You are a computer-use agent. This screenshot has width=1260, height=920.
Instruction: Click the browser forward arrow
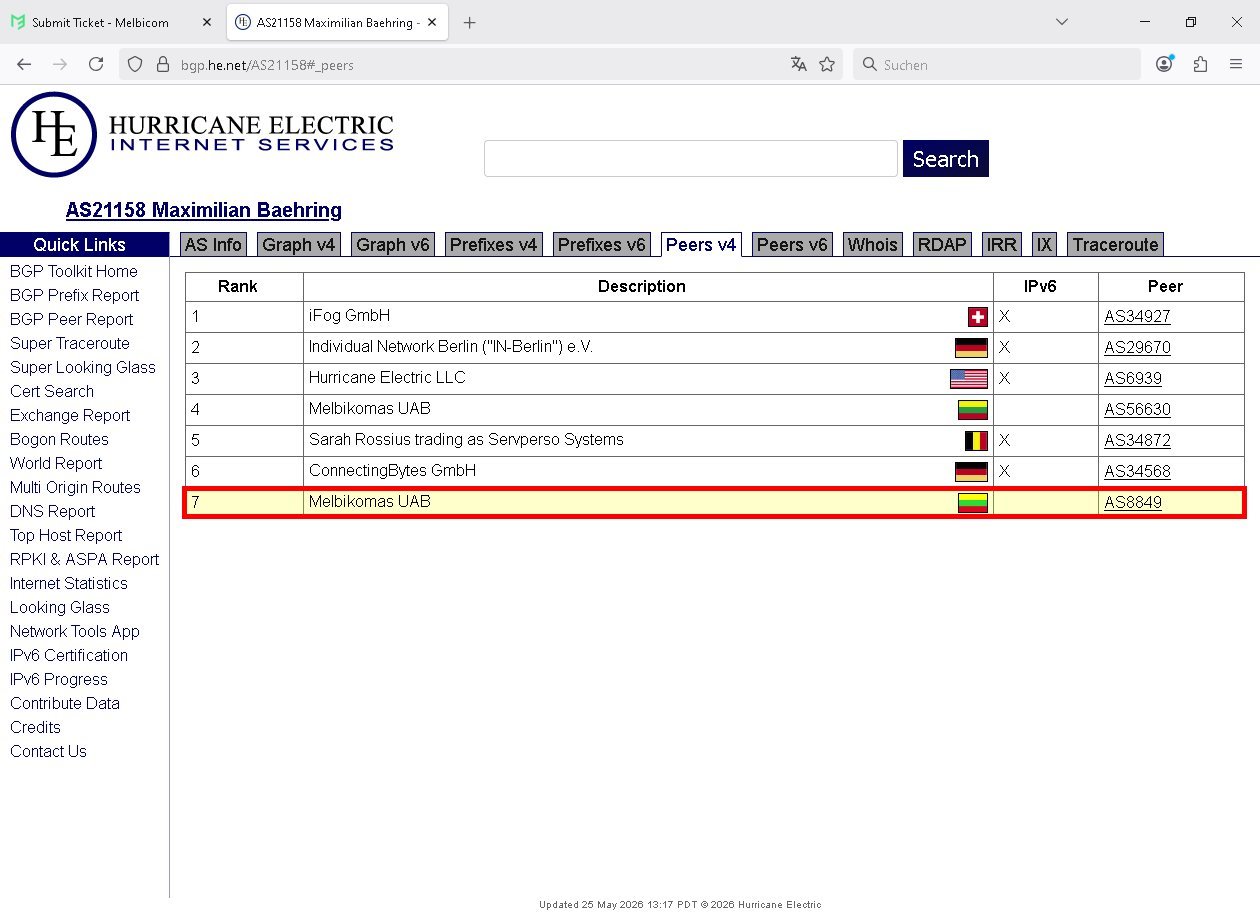pos(60,64)
